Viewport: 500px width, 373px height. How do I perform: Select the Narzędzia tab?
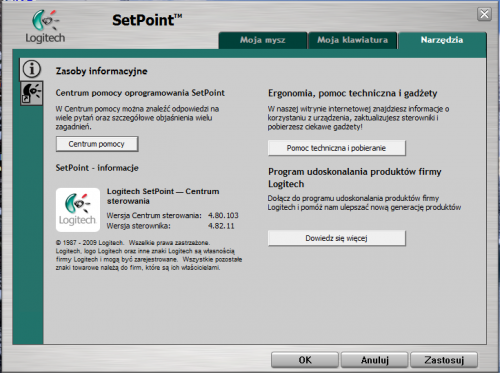point(442,40)
